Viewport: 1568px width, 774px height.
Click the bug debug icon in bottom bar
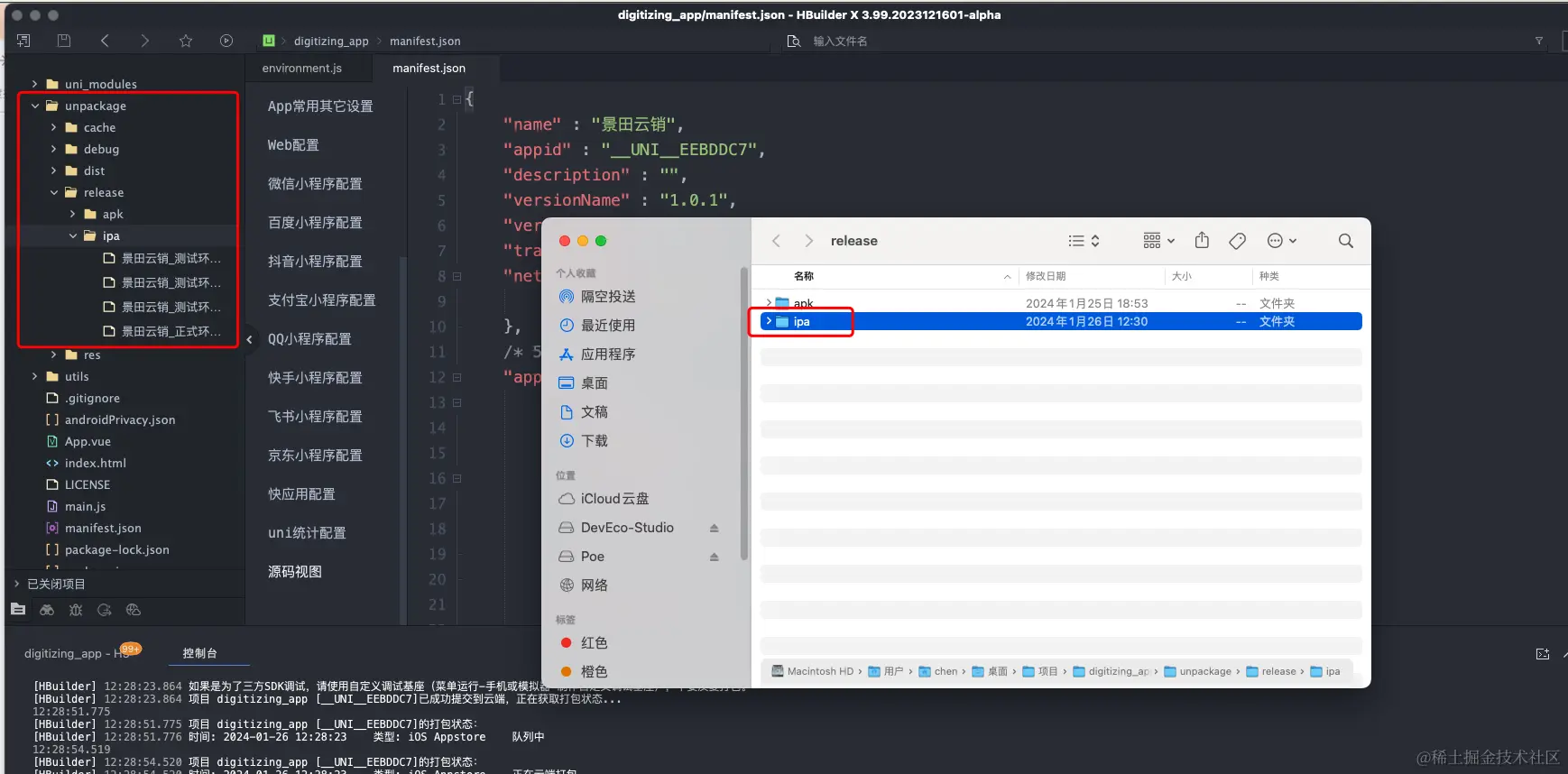[76, 610]
